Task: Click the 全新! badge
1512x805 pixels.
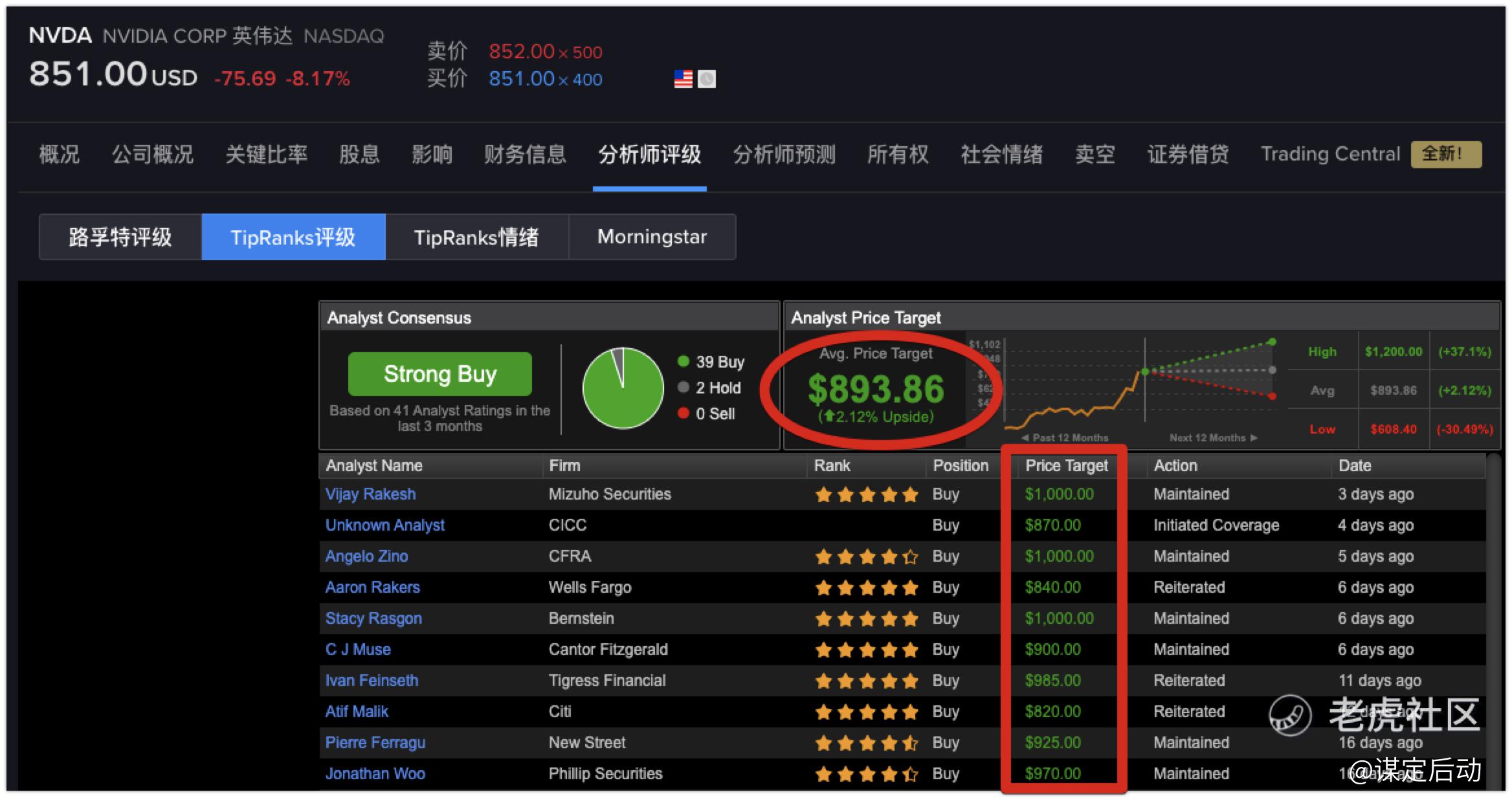Action: coord(1445,154)
